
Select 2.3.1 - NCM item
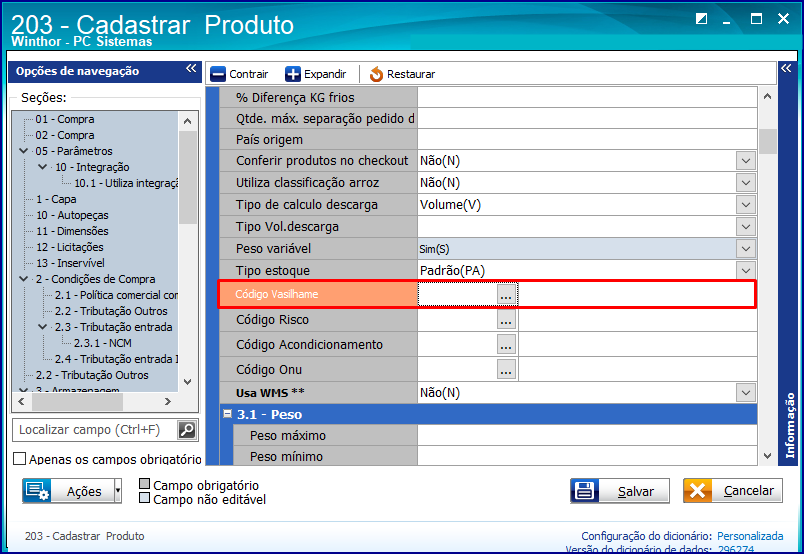click(103, 343)
